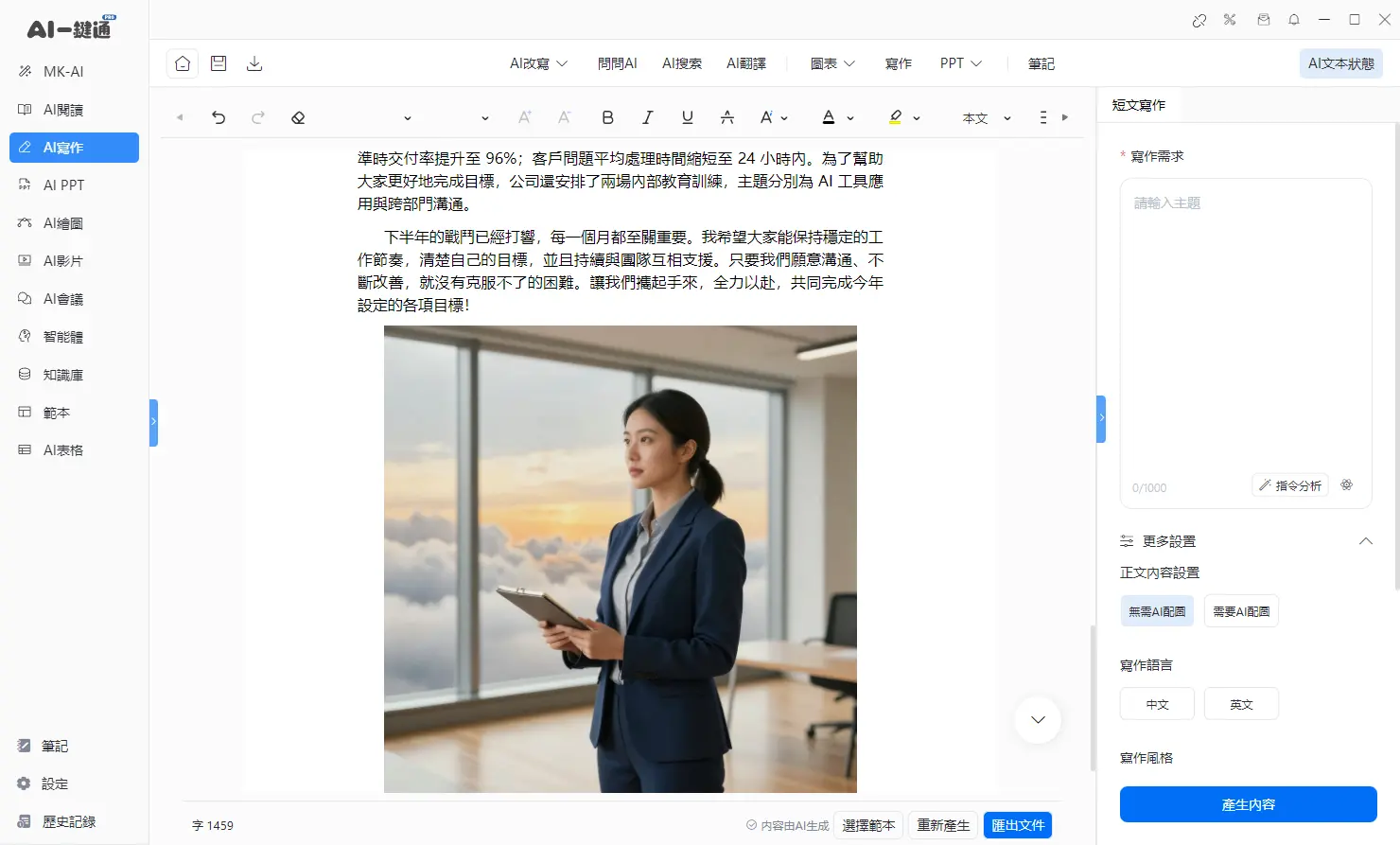Open the 本文 paragraph style dropdown

point(987,118)
